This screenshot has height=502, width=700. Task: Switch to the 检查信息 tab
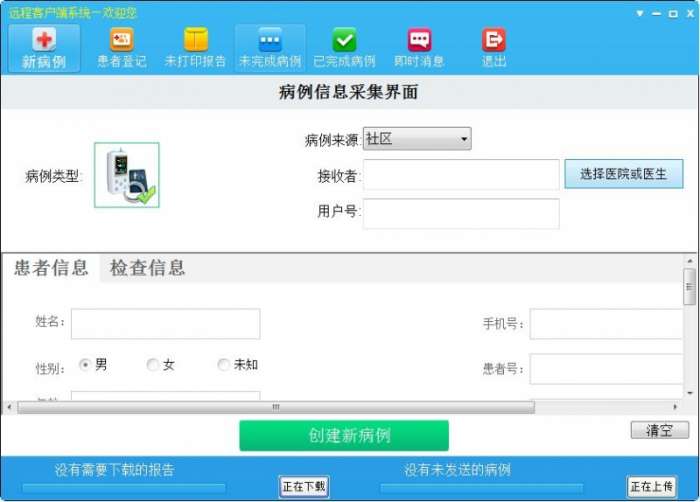[147, 268]
